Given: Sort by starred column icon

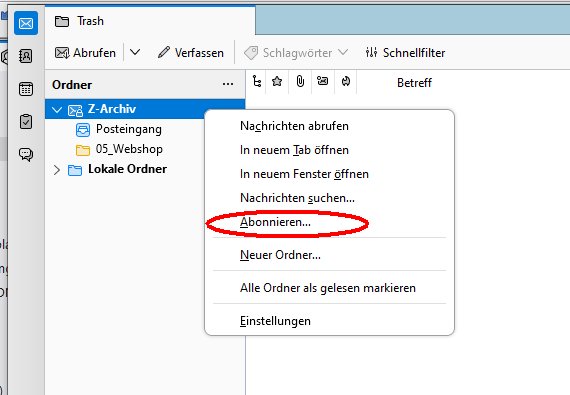Looking at the screenshot, I should tap(277, 81).
